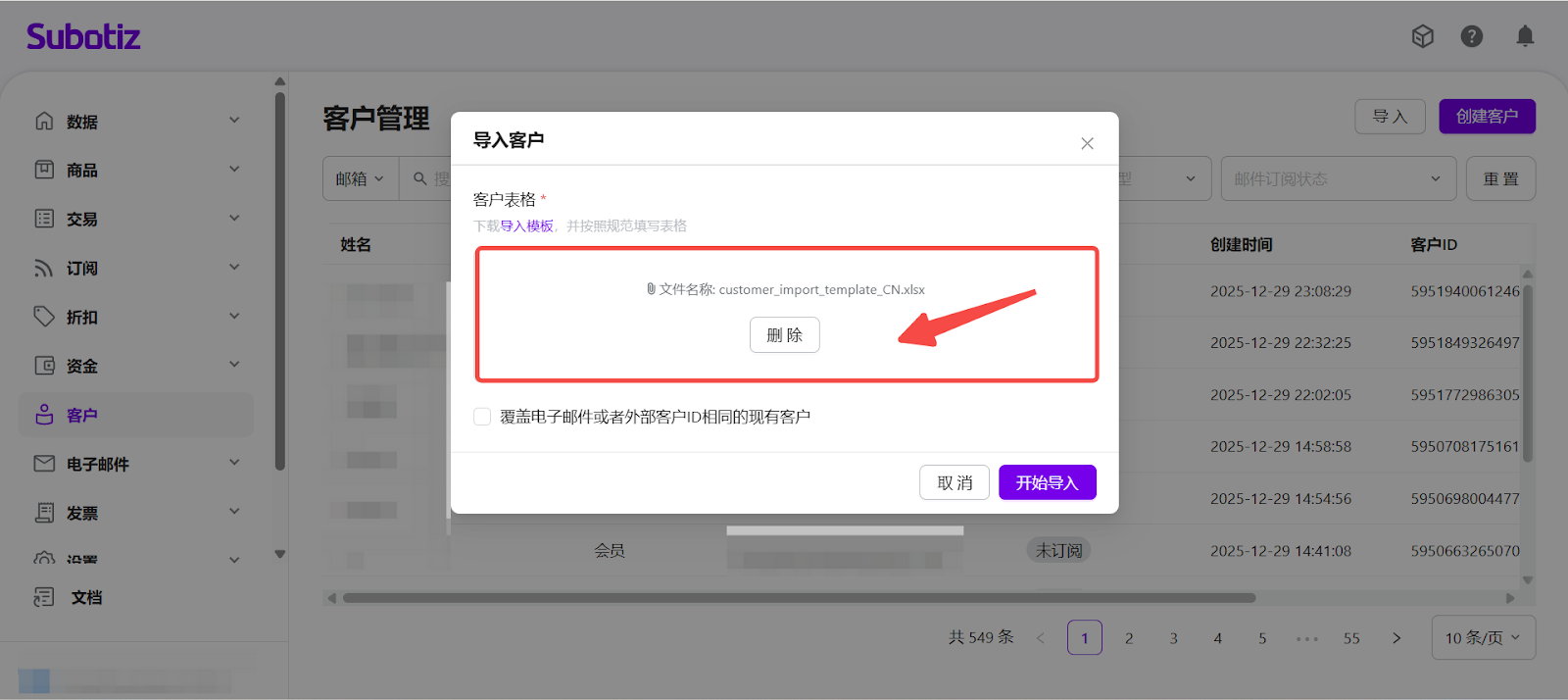Open the 文档 documentation sidebar item
The width and height of the screenshot is (1568, 700).
[x=86, y=597]
